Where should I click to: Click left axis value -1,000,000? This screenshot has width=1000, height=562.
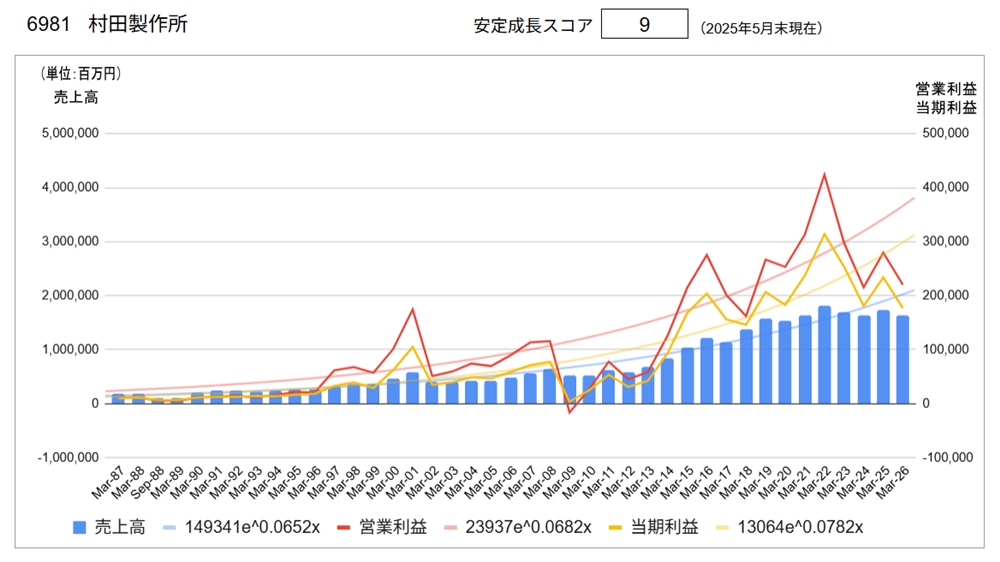tap(68, 457)
